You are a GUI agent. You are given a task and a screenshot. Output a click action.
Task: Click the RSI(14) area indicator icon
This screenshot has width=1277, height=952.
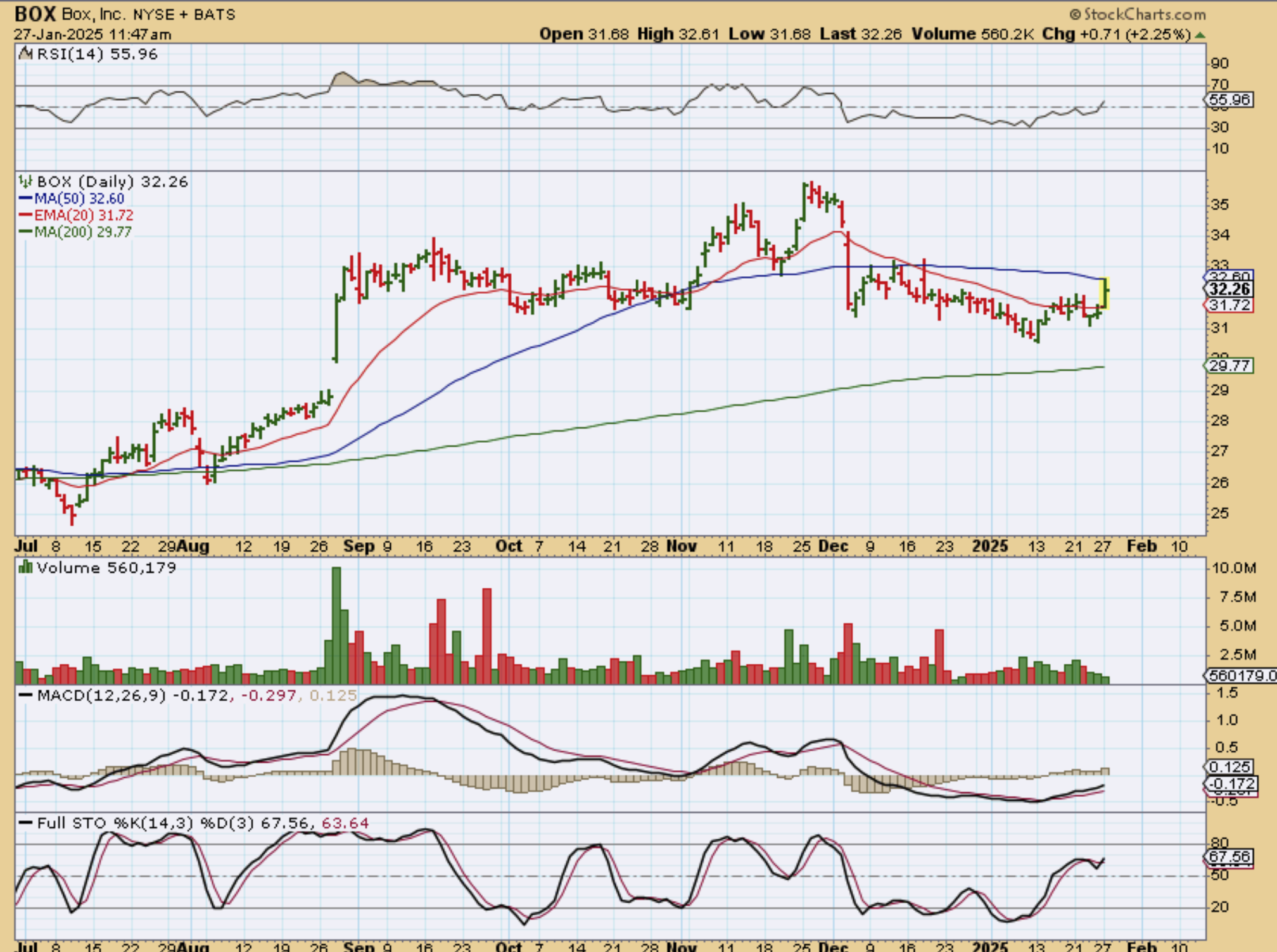point(25,54)
